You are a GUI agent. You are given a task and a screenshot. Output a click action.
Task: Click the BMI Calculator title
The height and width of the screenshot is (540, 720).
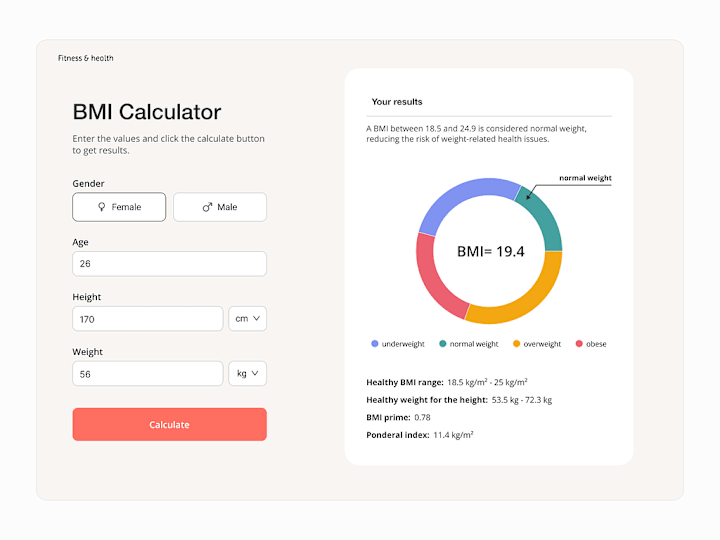[x=147, y=112]
